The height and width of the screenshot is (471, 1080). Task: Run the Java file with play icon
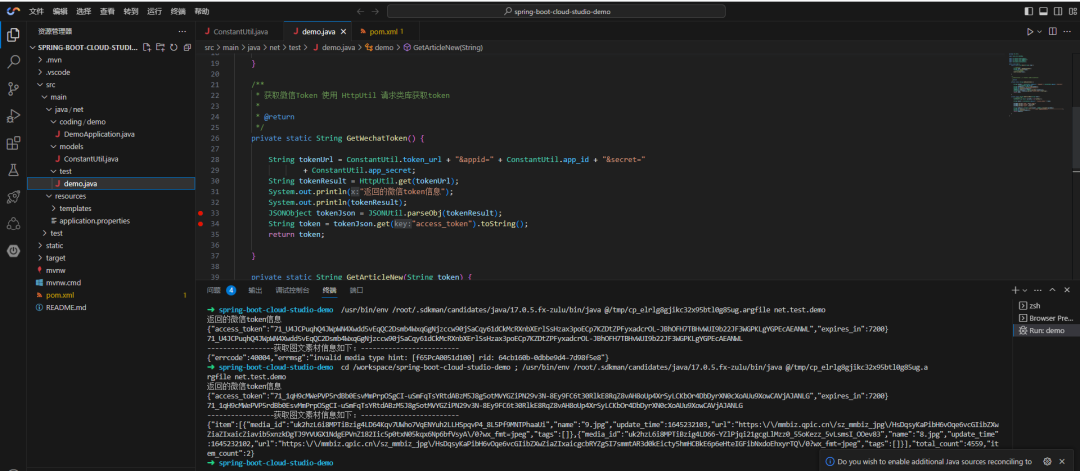(1030, 32)
